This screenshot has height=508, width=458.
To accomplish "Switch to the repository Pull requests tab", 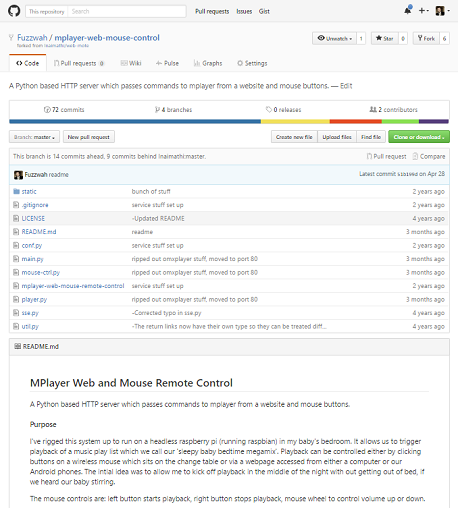I will [x=79, y=63].
